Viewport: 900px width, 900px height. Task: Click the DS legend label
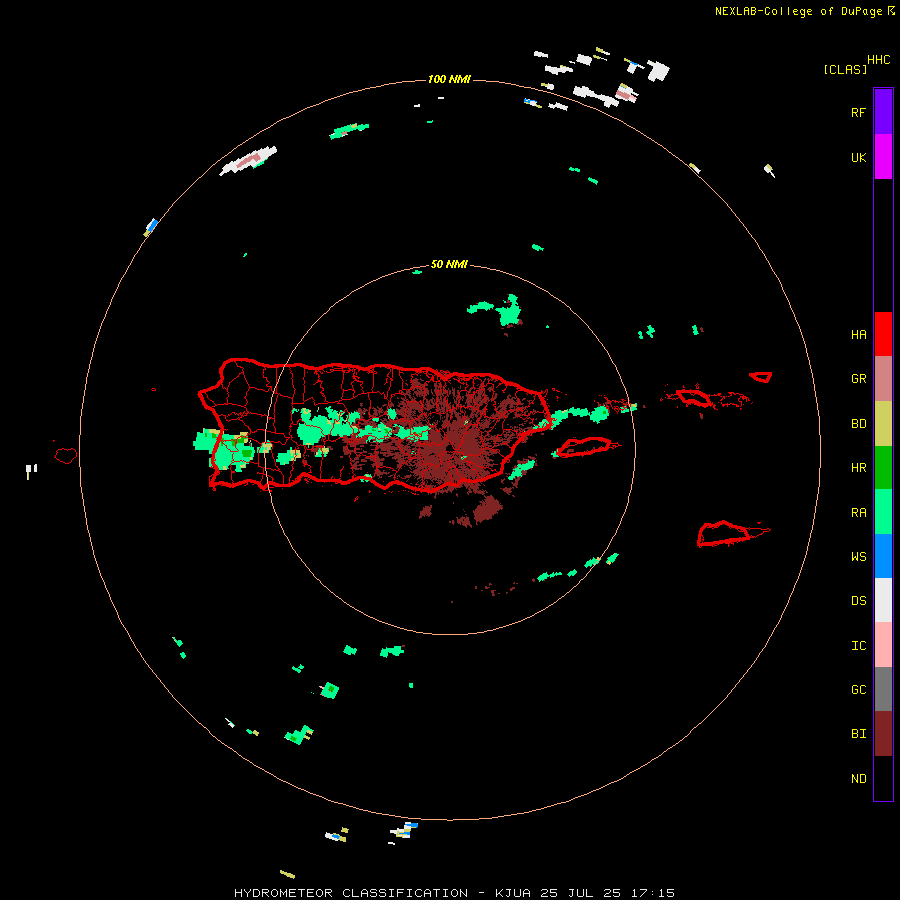tap(858, 601)
